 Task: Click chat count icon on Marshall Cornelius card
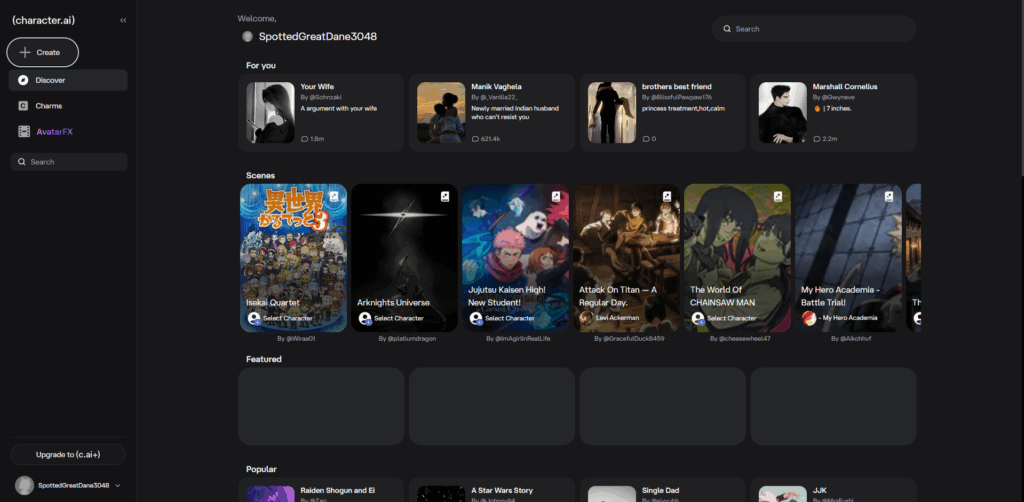coord(816,139)
